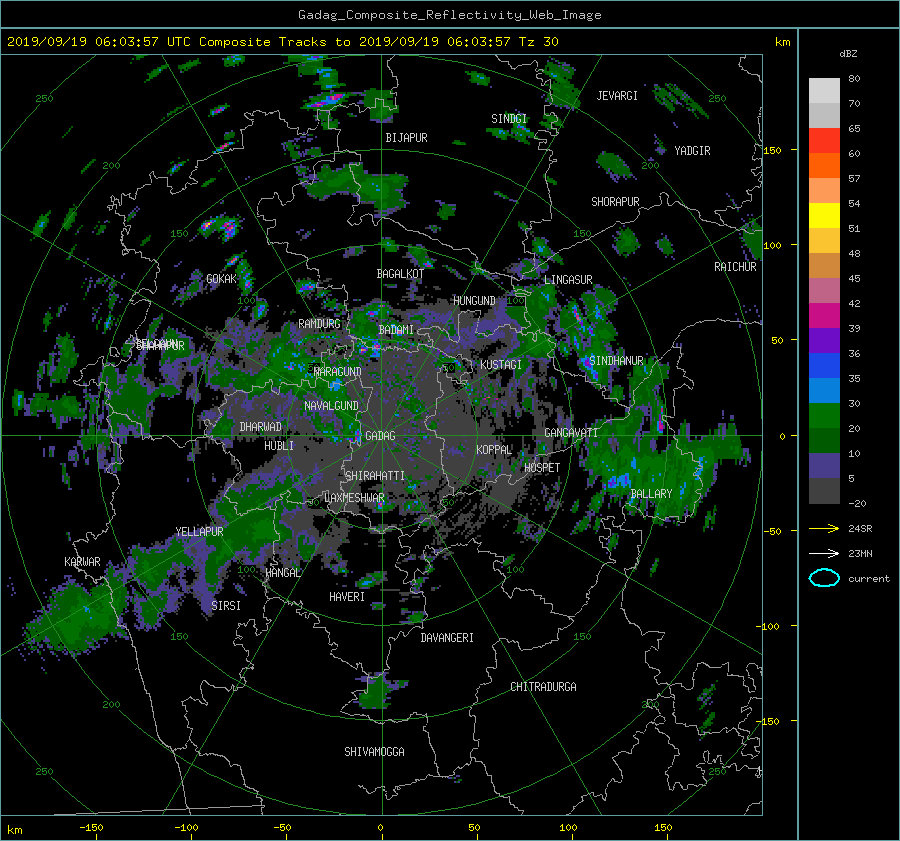Click the YADGIR city label
Screen dimensions: 900x841
[x=692, y=151]
